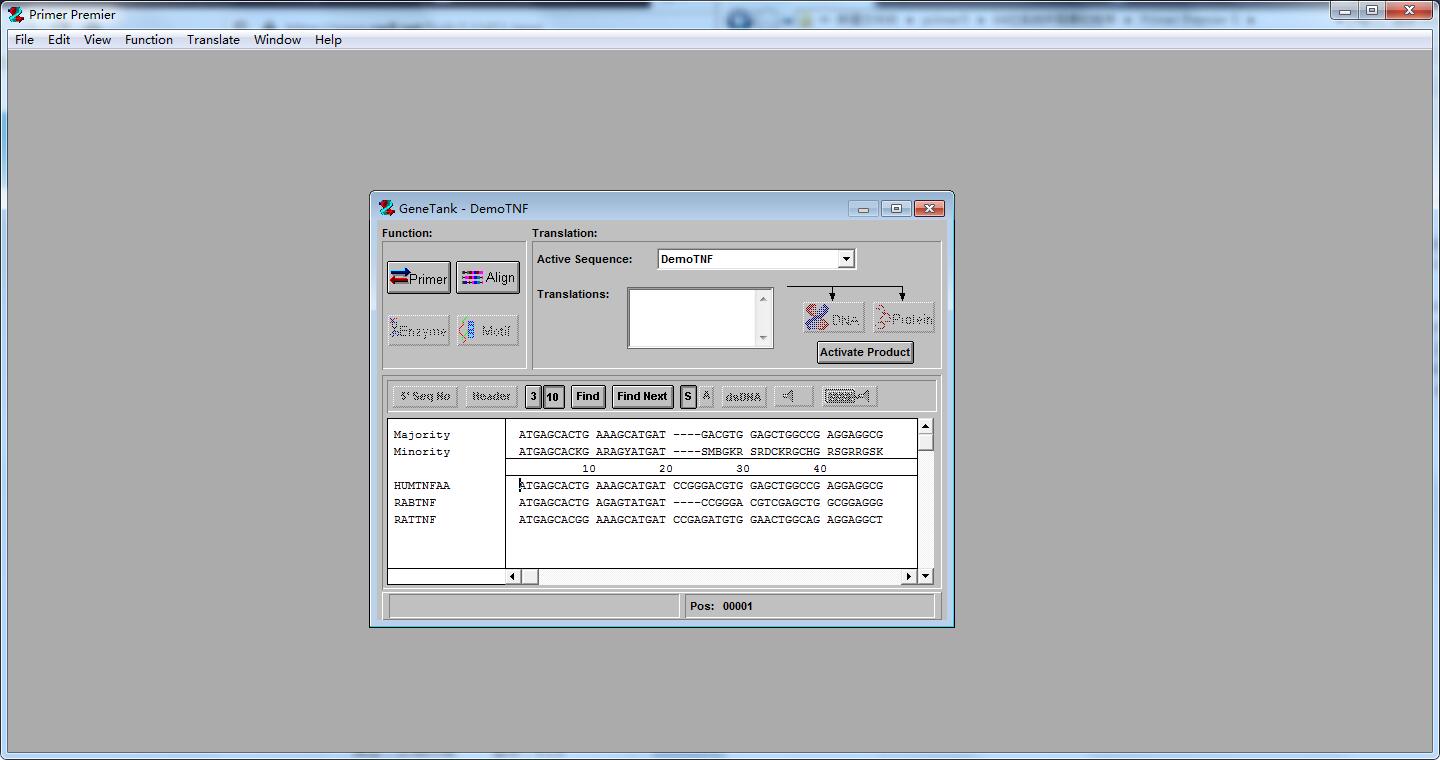Click the Find Next button
The width and height of the screenshot is (1440, 760).
[x=642, y=397]
